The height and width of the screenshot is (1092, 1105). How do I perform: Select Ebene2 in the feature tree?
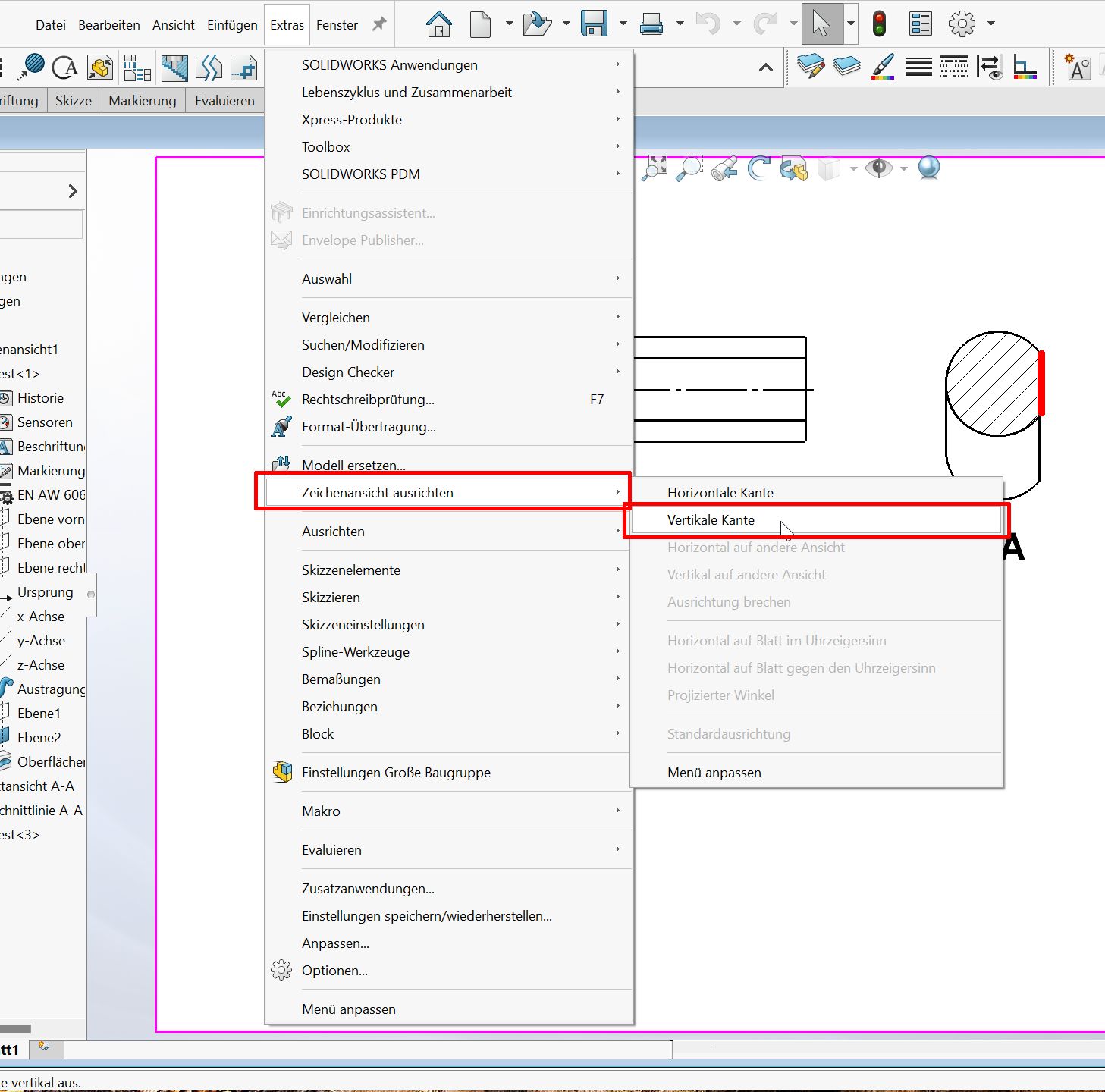tap(39, 738)
